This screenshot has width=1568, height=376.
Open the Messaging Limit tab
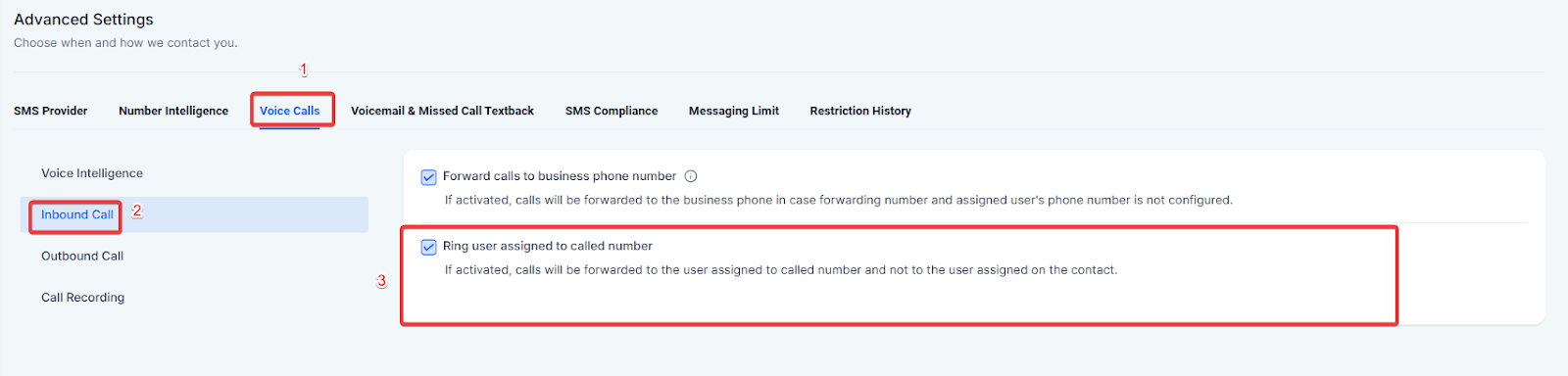734,111
